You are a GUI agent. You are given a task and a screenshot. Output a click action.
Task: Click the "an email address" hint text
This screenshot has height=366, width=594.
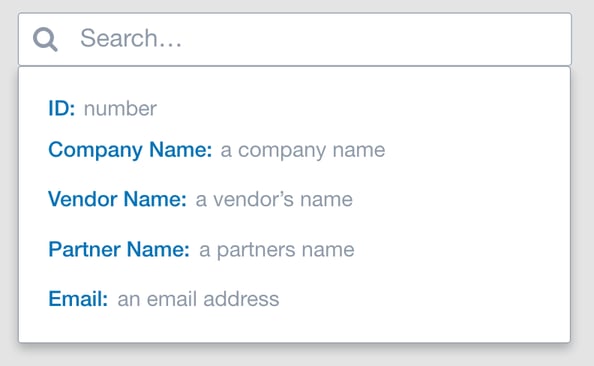point(198,299)
